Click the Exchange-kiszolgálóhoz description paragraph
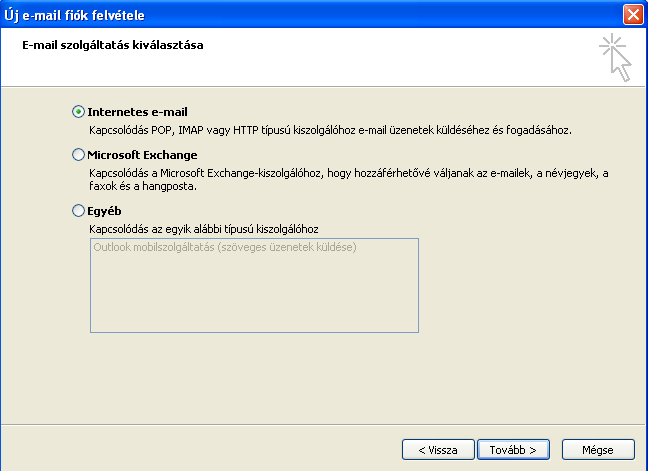This screenshot has height=471, width=648. (348, 179)
